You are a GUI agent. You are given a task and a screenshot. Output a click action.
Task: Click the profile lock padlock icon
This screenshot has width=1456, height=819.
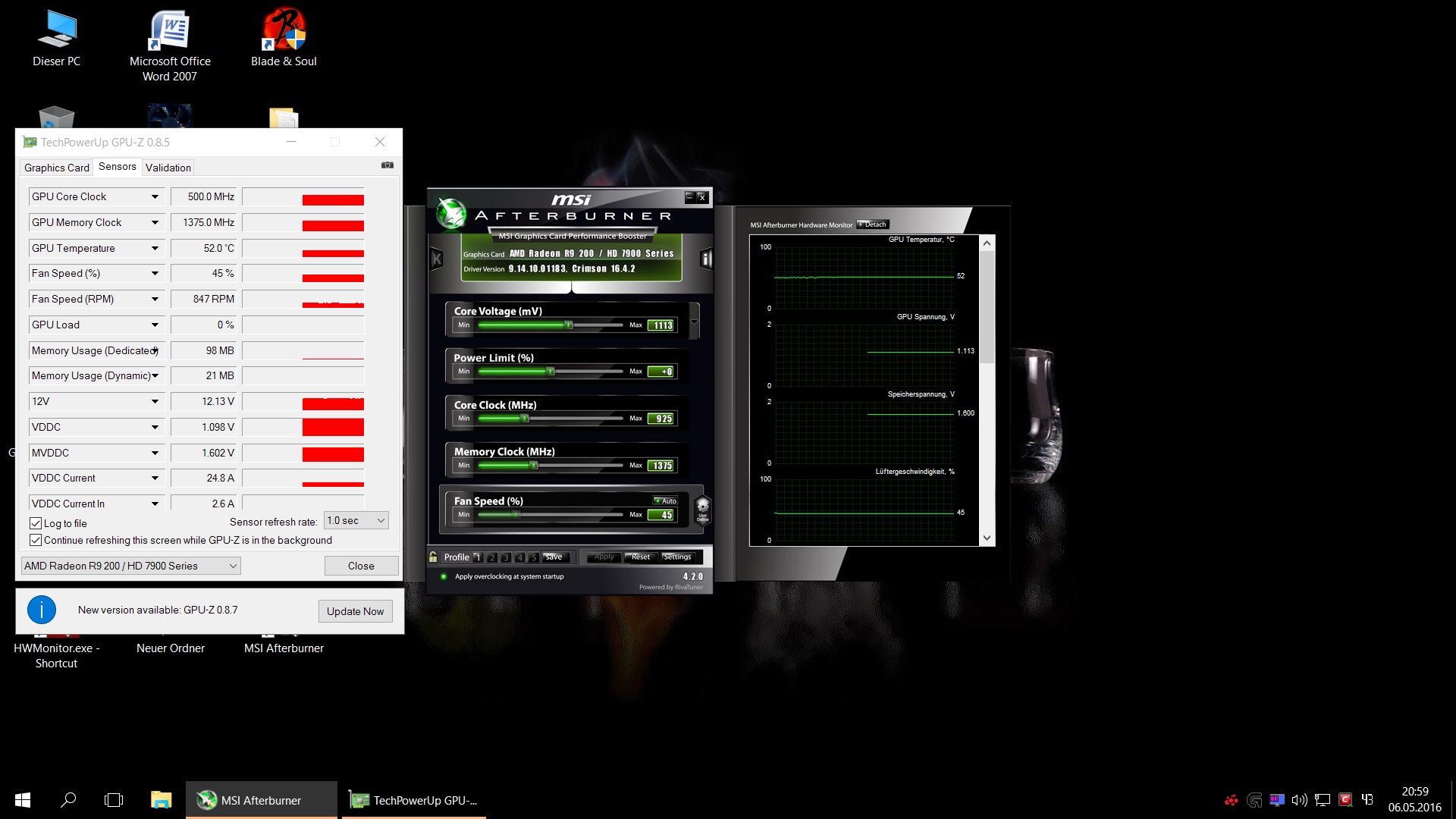[433, 557]
